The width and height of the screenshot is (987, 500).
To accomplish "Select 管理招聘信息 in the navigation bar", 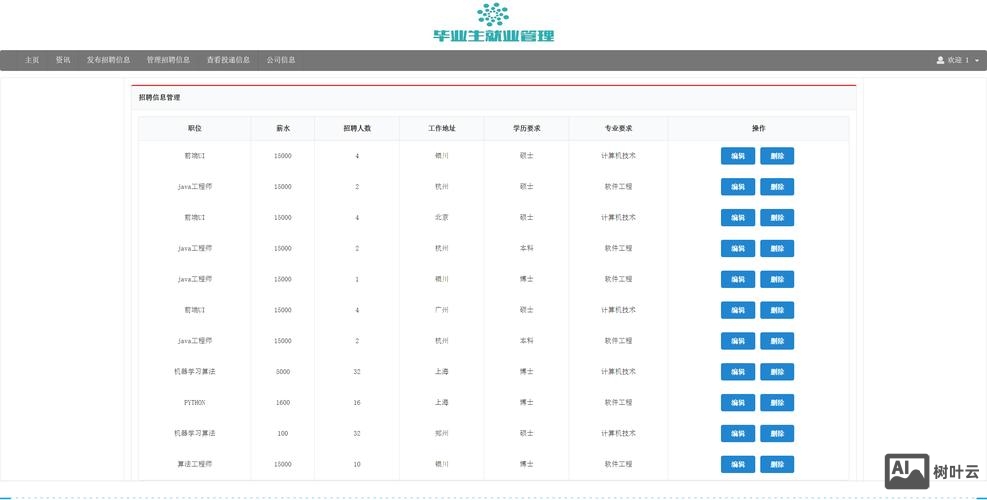I will 168,60.
